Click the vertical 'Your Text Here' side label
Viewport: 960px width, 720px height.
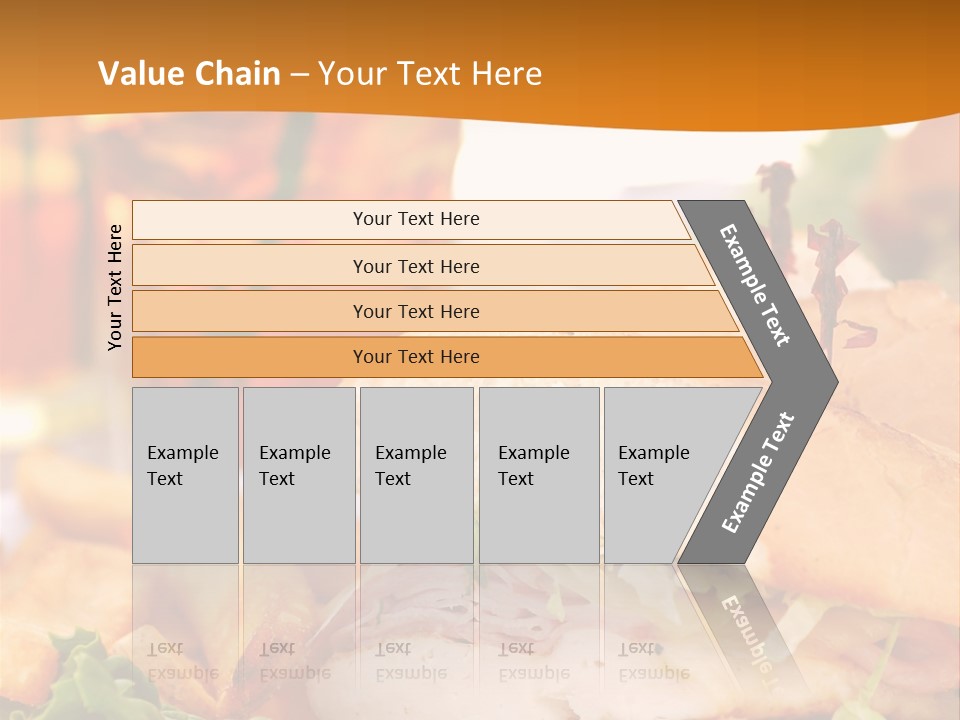tap(115, 288)
